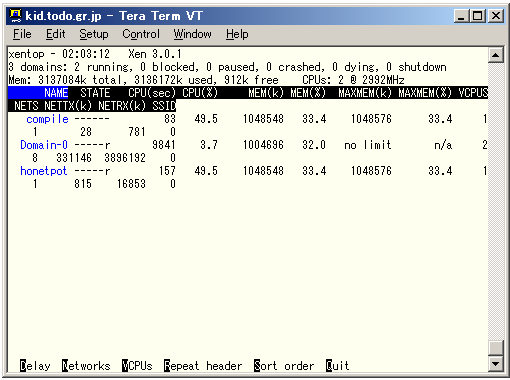
Task: Open the Window menu
Action: (x=192, y=34)
